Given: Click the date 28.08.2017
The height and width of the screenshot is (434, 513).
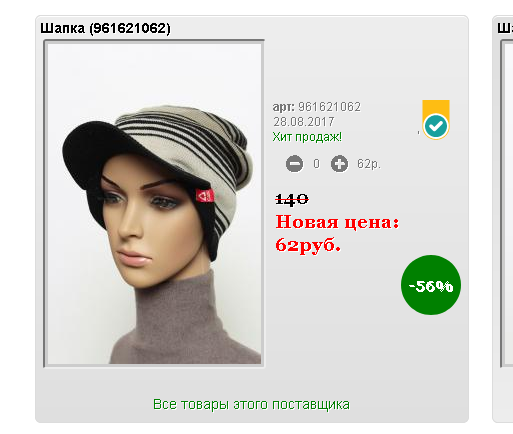Looking at the screenshot, I should pyautogui.click(x=304, y=122).
